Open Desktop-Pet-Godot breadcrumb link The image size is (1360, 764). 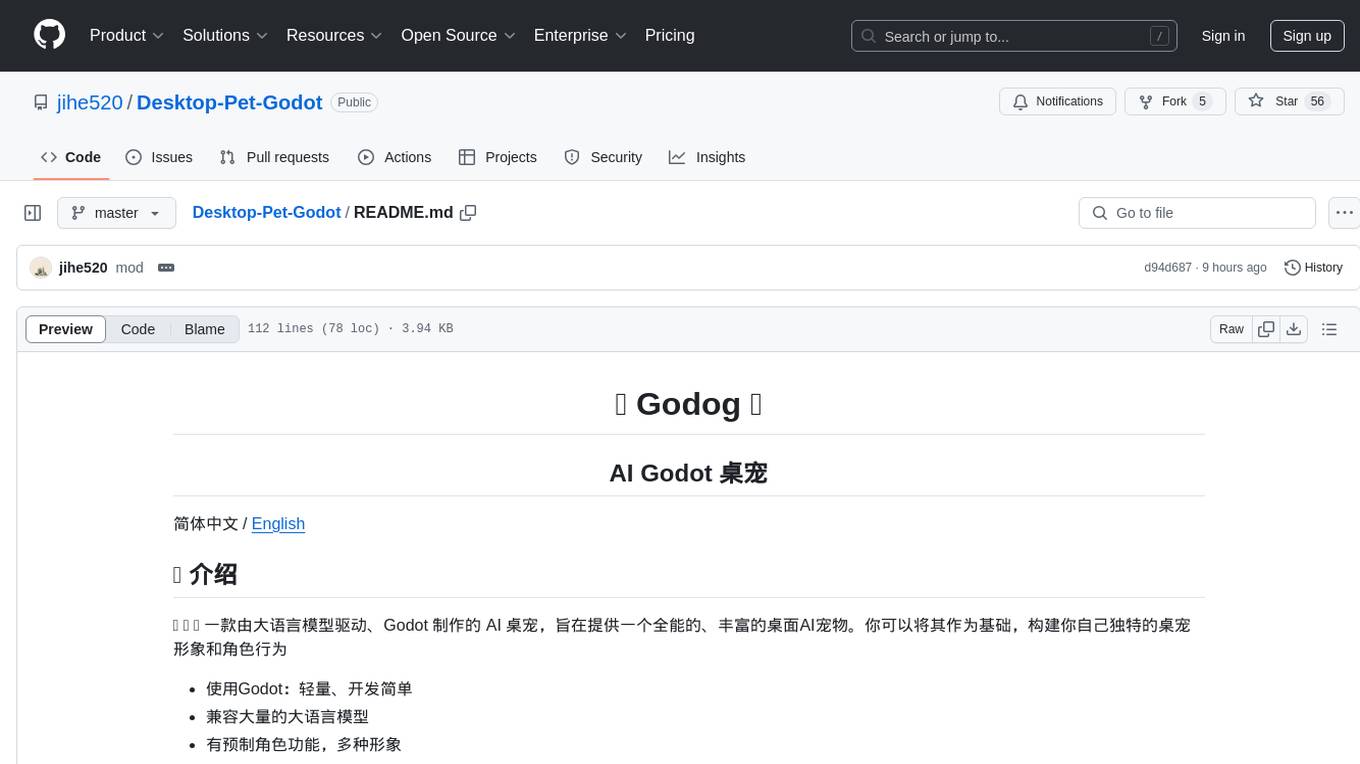tap(266, 213)
